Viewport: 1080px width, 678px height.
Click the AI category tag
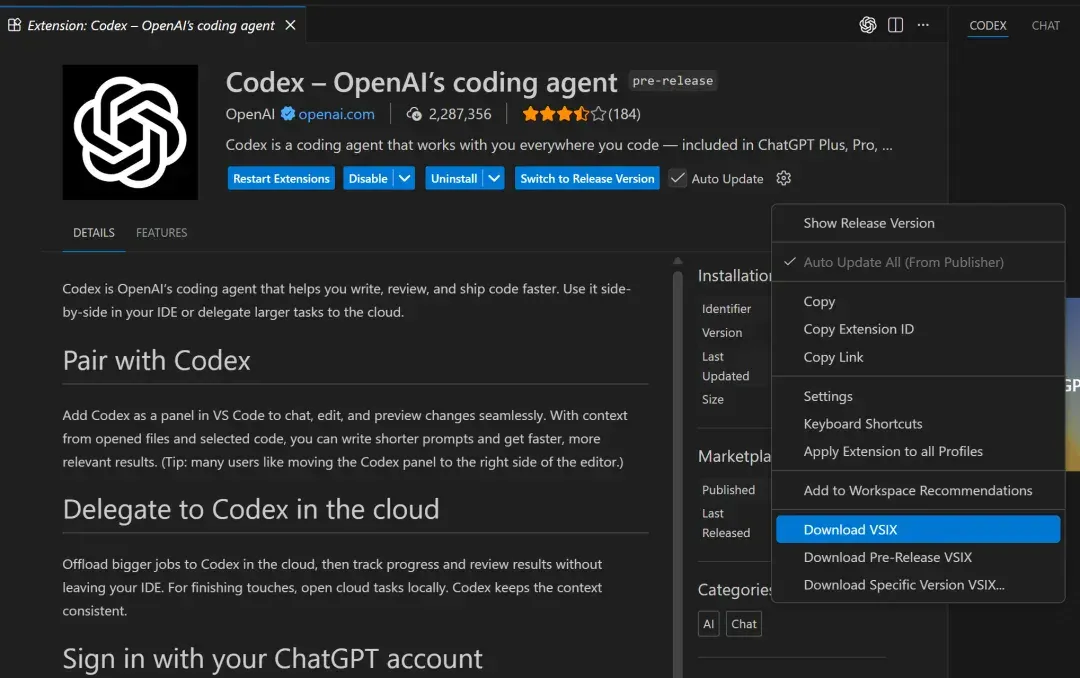[x=709, y=624]
